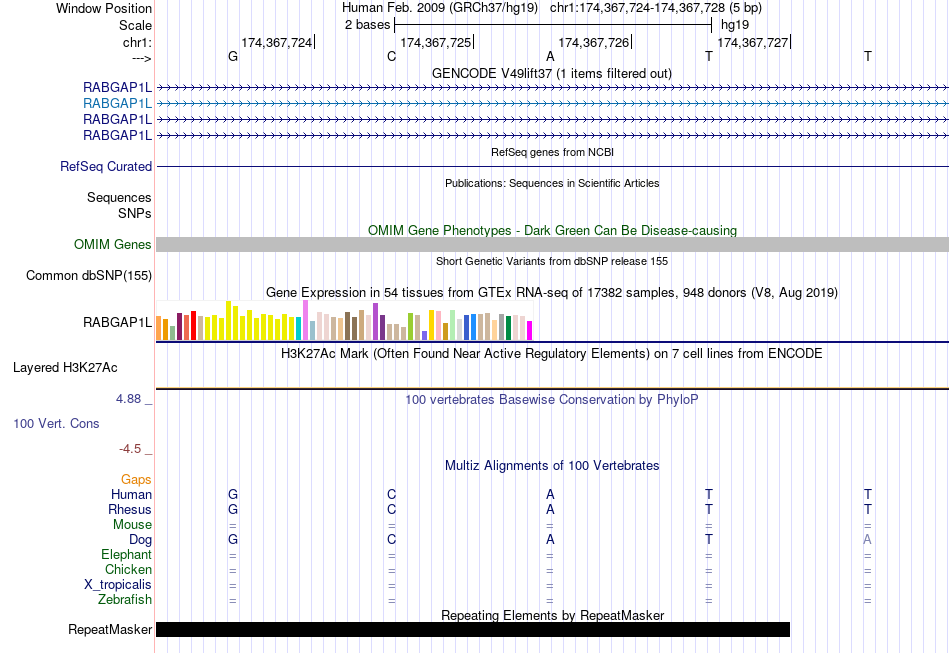Click the pale mismatched A in Dog row

868,539
